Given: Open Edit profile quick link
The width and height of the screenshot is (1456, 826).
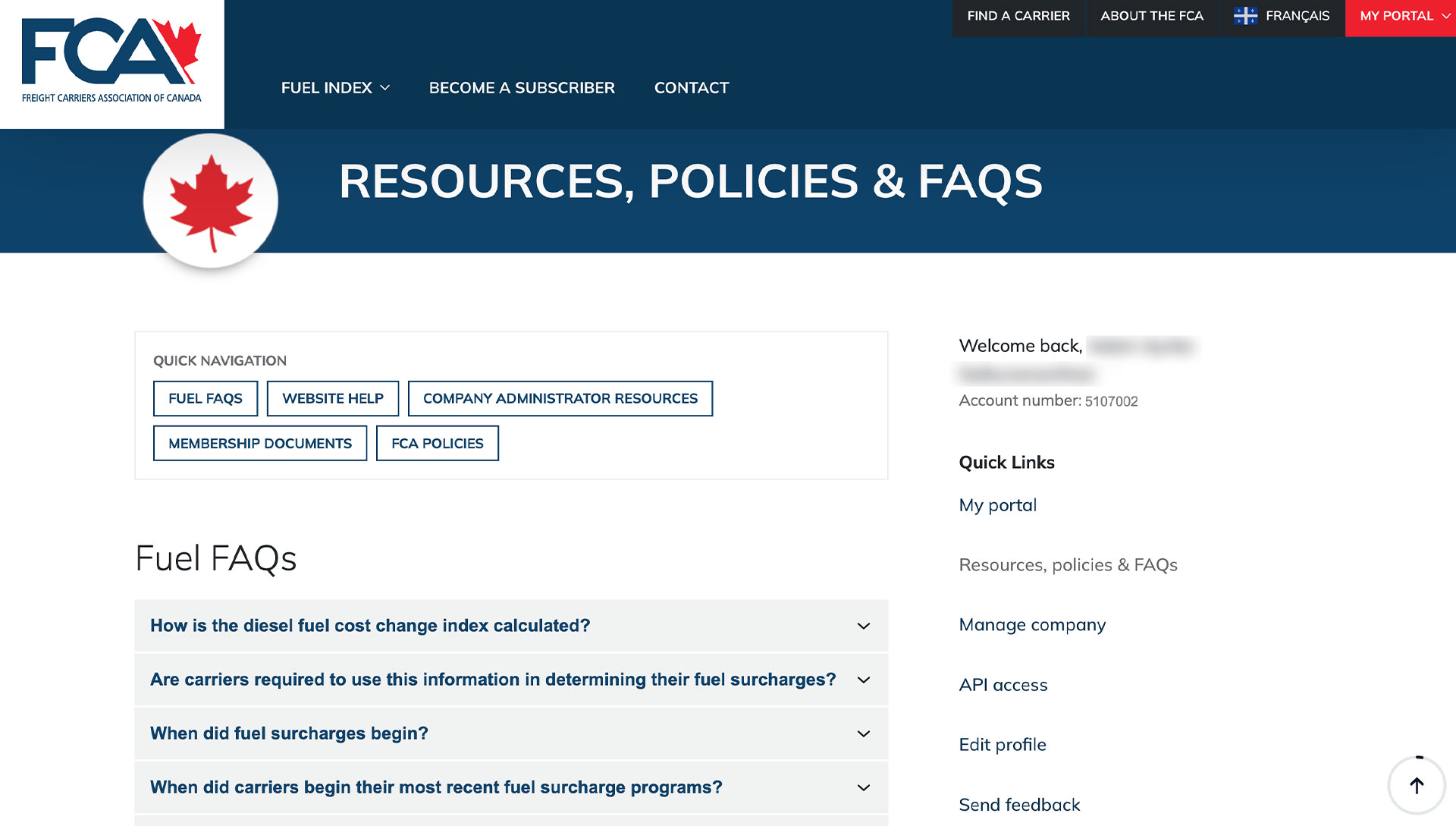Looking at the screenshot, I should [1003, 745].
